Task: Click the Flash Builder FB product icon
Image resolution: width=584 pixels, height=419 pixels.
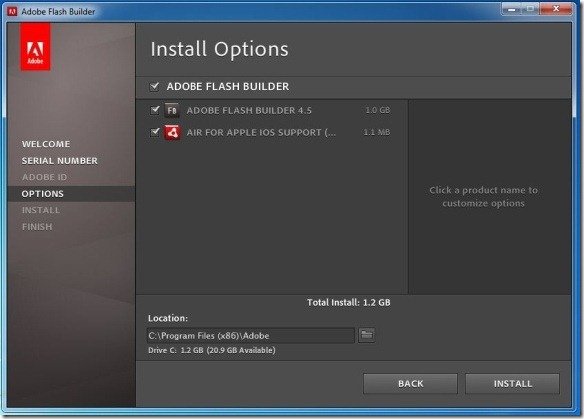Action: (x=172, y=110)
